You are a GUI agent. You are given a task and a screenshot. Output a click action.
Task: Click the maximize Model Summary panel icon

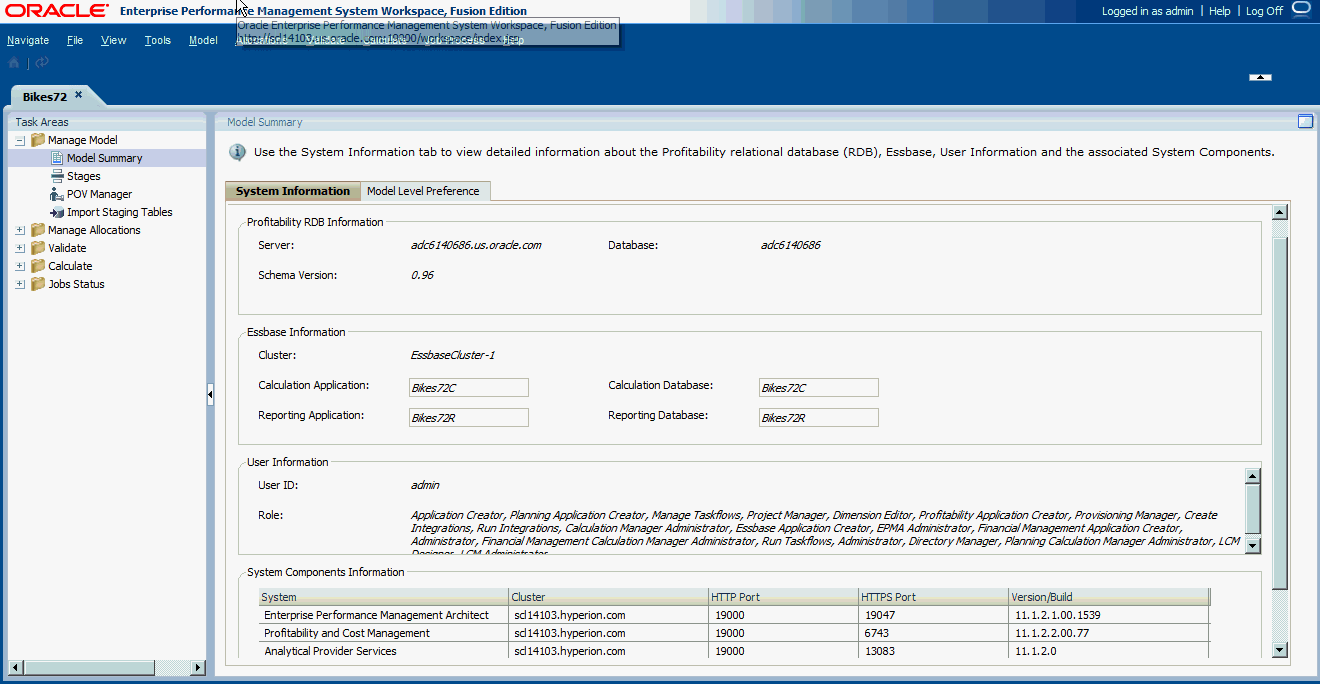(1305, 122)
